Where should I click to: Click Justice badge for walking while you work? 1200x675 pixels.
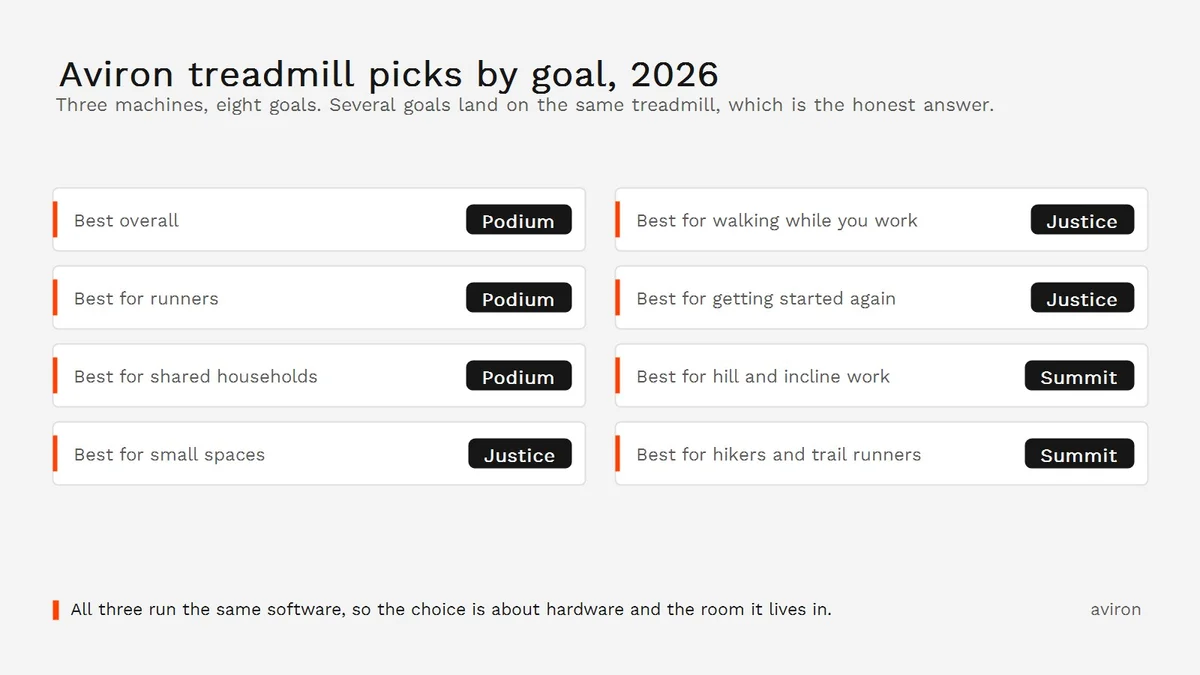pyautogui.click(x=1082, y=220)
